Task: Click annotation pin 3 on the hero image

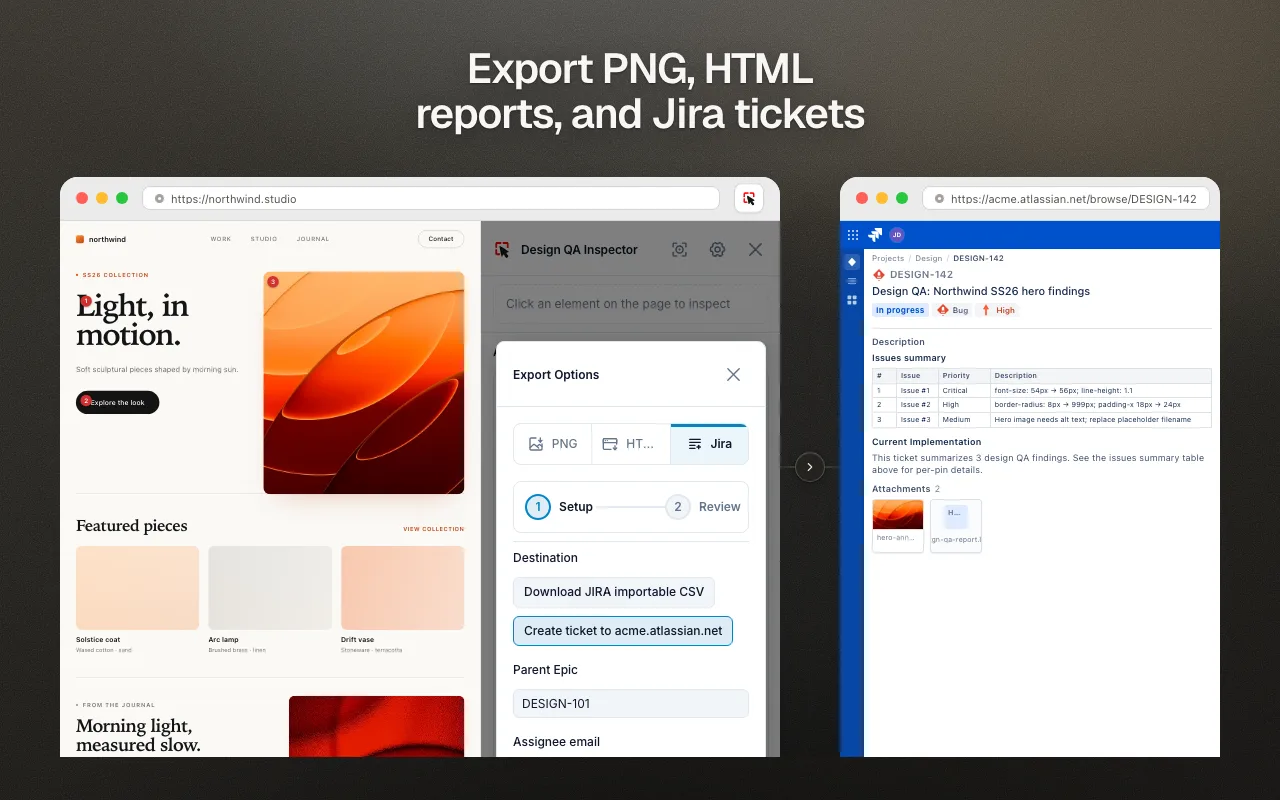Action: pos(273,282)
